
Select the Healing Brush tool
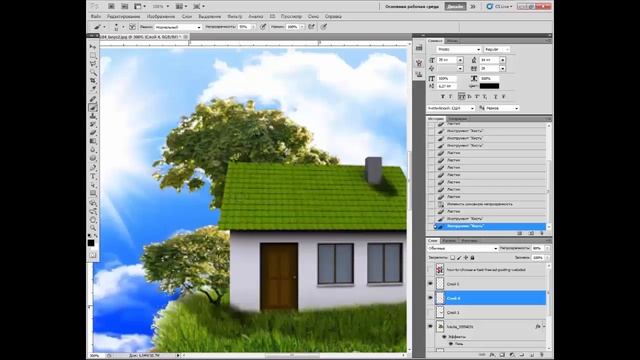coord(93,99)
